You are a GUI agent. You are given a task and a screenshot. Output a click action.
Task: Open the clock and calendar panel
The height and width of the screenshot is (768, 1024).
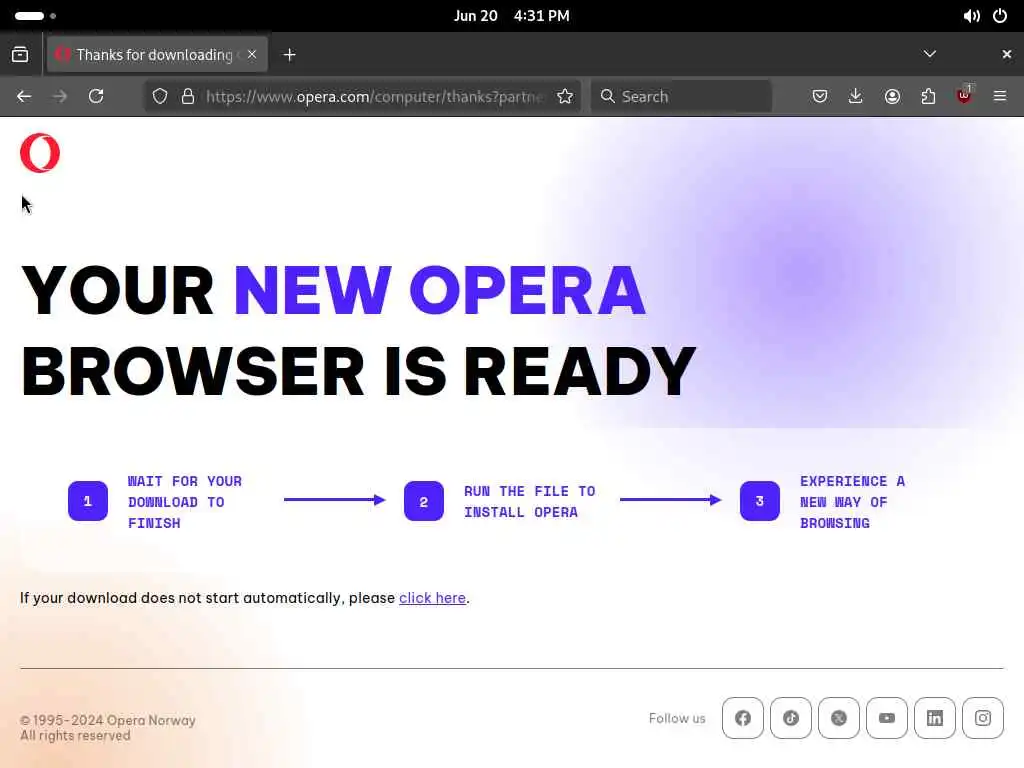(511, 16)
